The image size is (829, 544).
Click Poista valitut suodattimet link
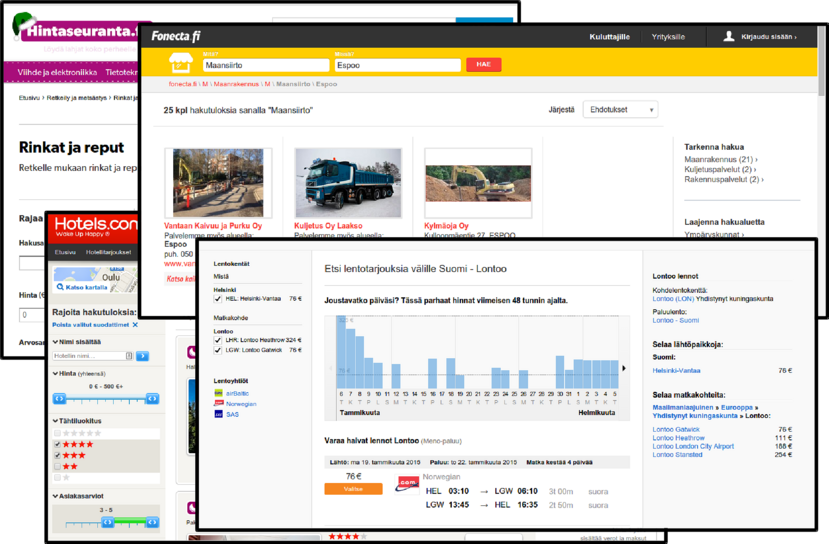90,325
